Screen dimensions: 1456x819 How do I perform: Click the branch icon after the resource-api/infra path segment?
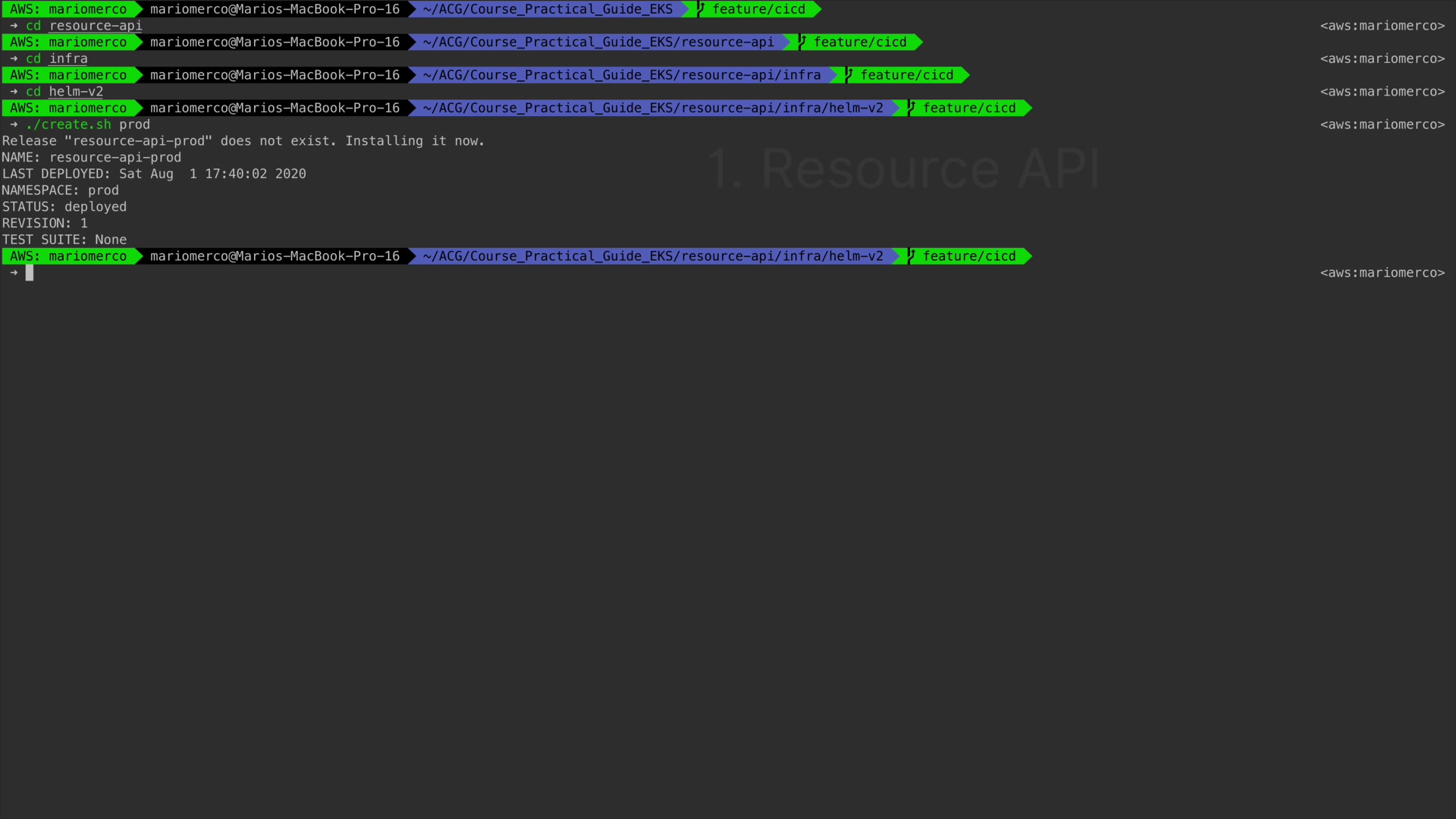click(849, 75)
